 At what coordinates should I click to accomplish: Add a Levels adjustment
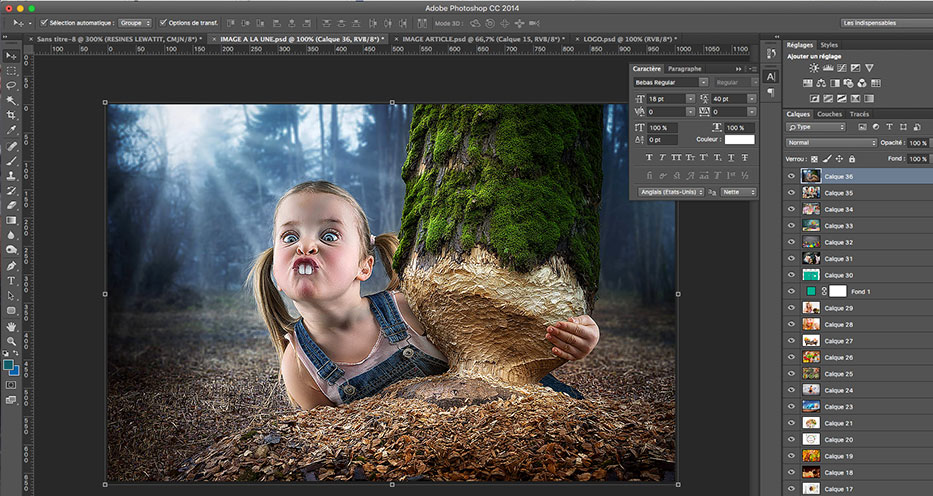coord(828,68)
